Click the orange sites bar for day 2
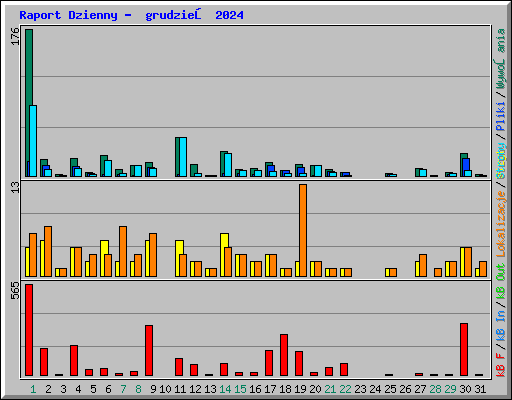Screen dimensions: 512x400 click(x=48, y=251)
